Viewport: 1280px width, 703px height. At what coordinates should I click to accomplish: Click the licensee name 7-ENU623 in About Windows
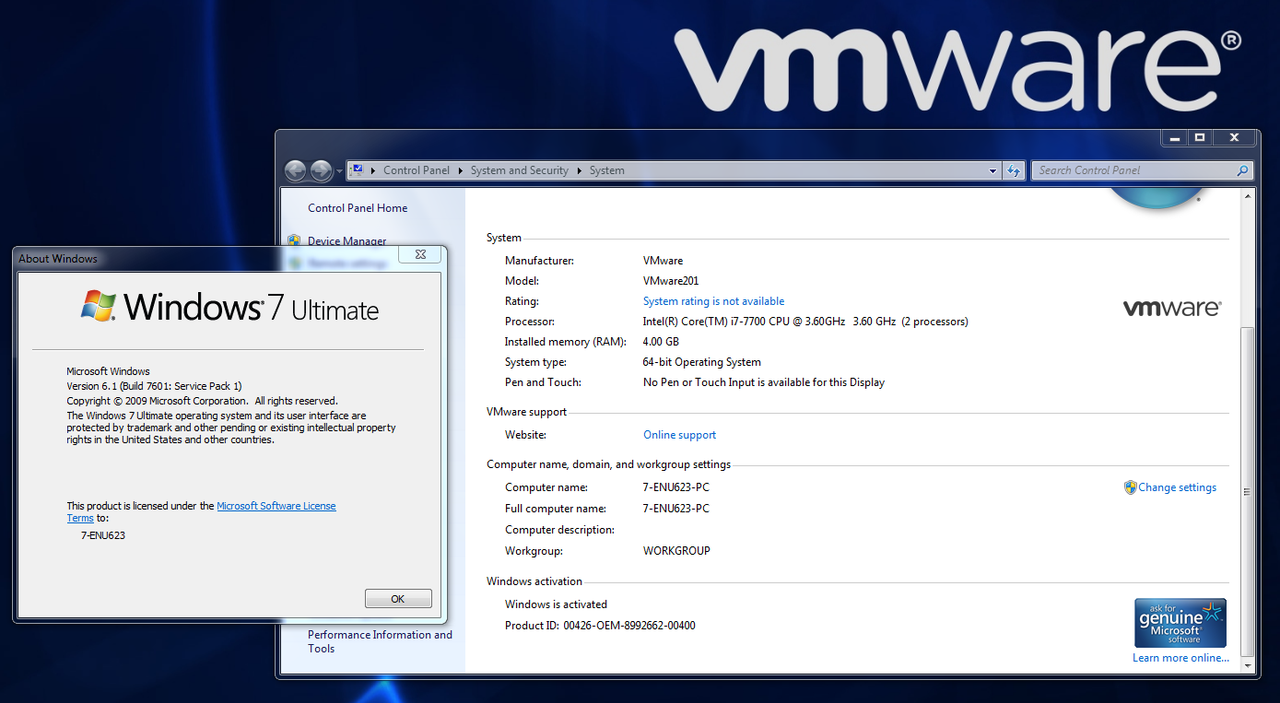pyautogui.click(x=103, y=535)
